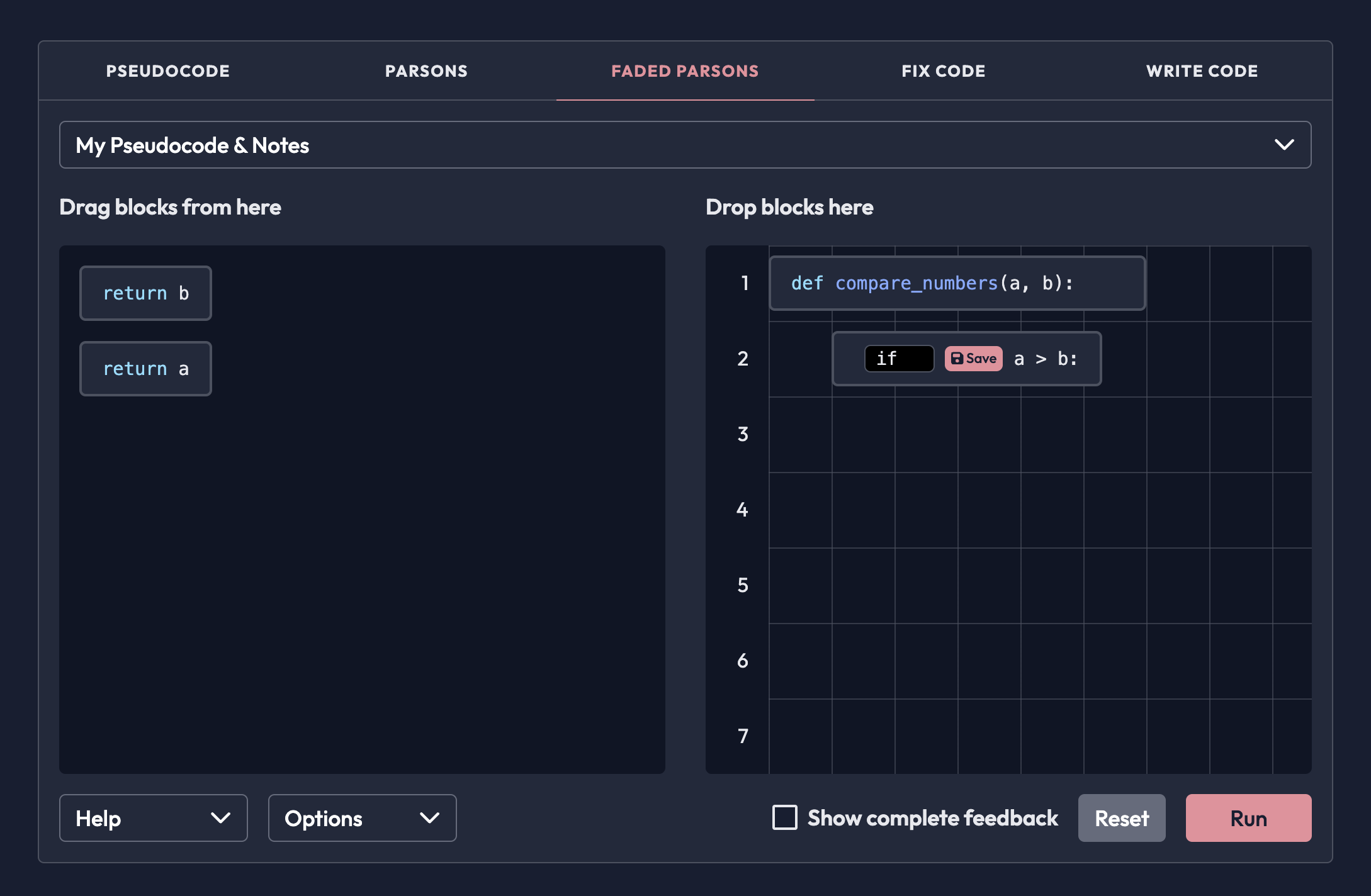This screenshot has height=896, width=1371.
Task: Switch to the Pseudocode tab
Action: [x=168, y=71]
